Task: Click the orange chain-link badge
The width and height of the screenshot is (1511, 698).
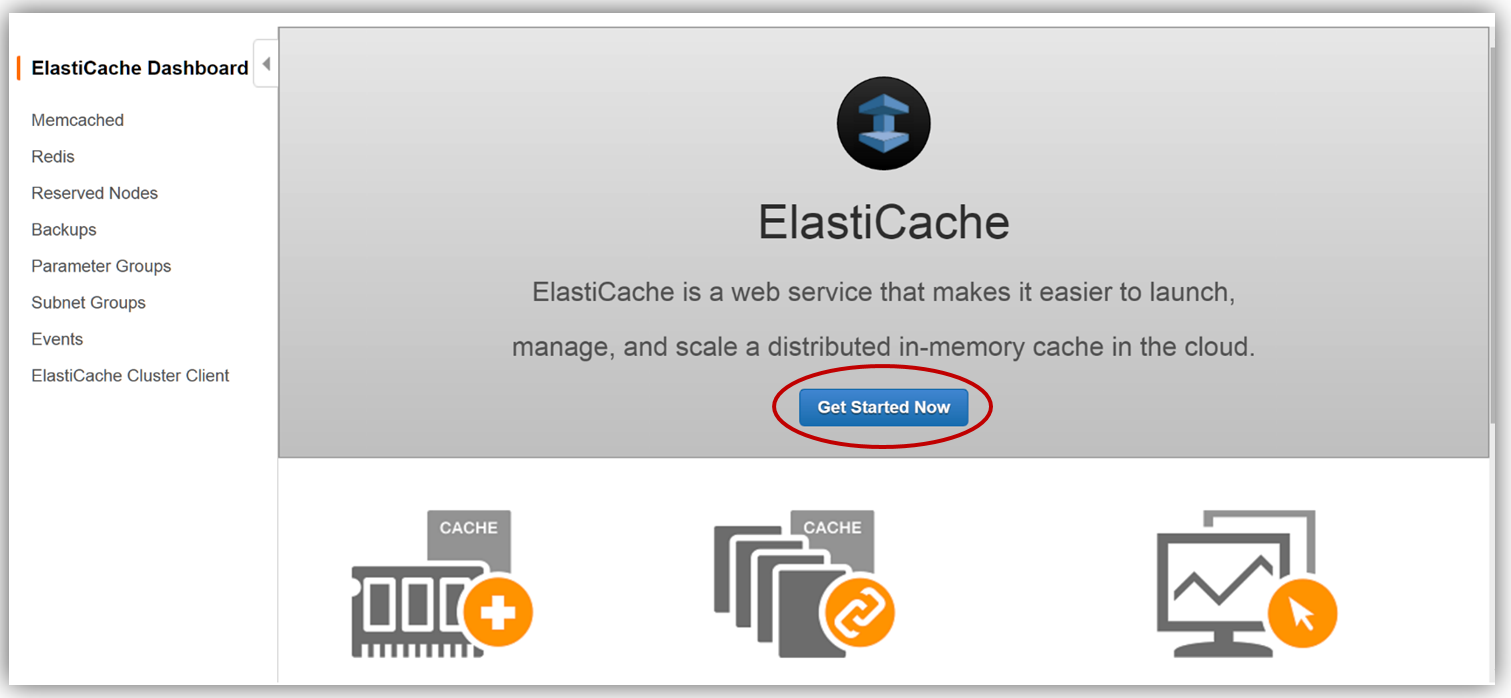Action: click(856, 612)
